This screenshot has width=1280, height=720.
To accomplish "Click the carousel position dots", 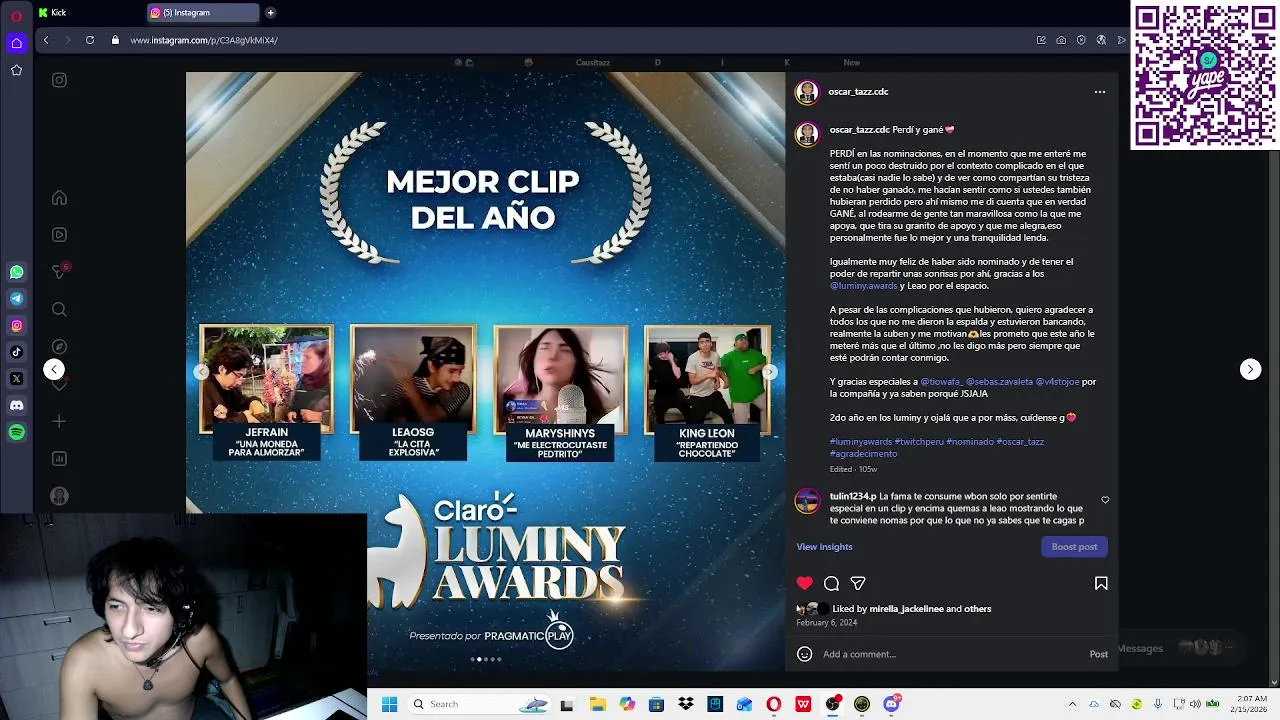I will (486, 659).
